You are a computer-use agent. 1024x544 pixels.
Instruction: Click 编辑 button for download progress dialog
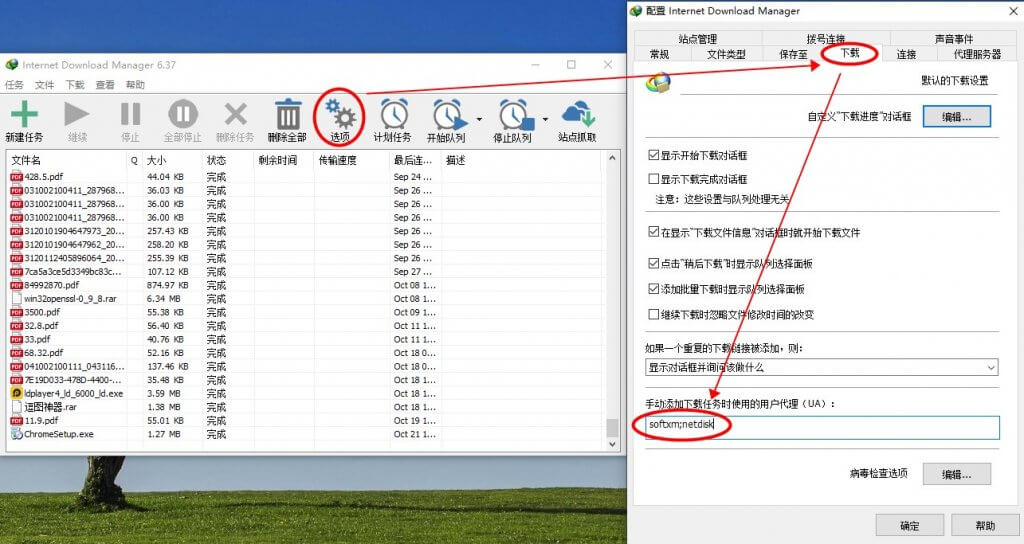click(x=957, y=117)
